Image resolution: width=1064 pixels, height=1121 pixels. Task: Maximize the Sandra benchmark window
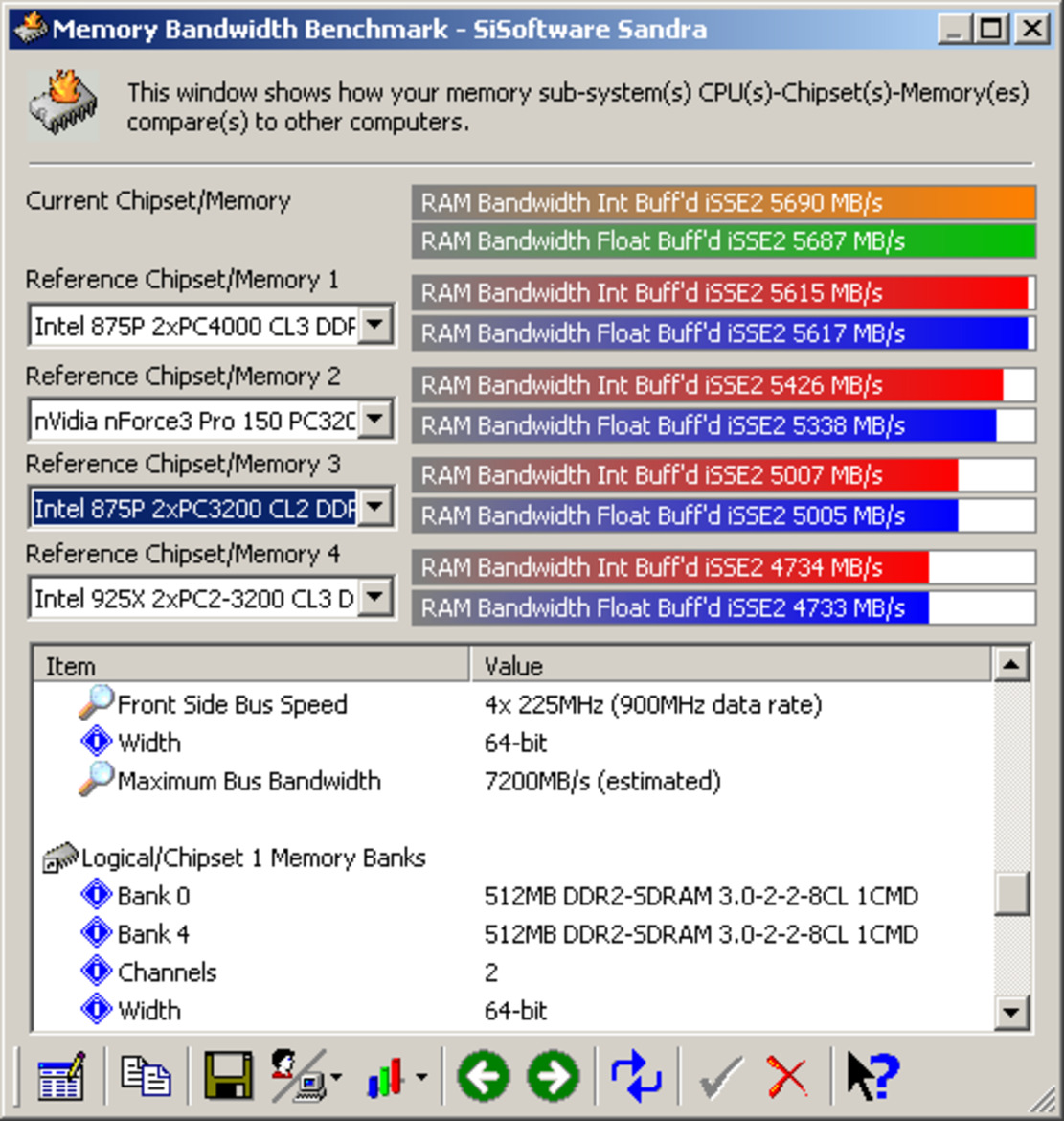[x=990, y=30]
